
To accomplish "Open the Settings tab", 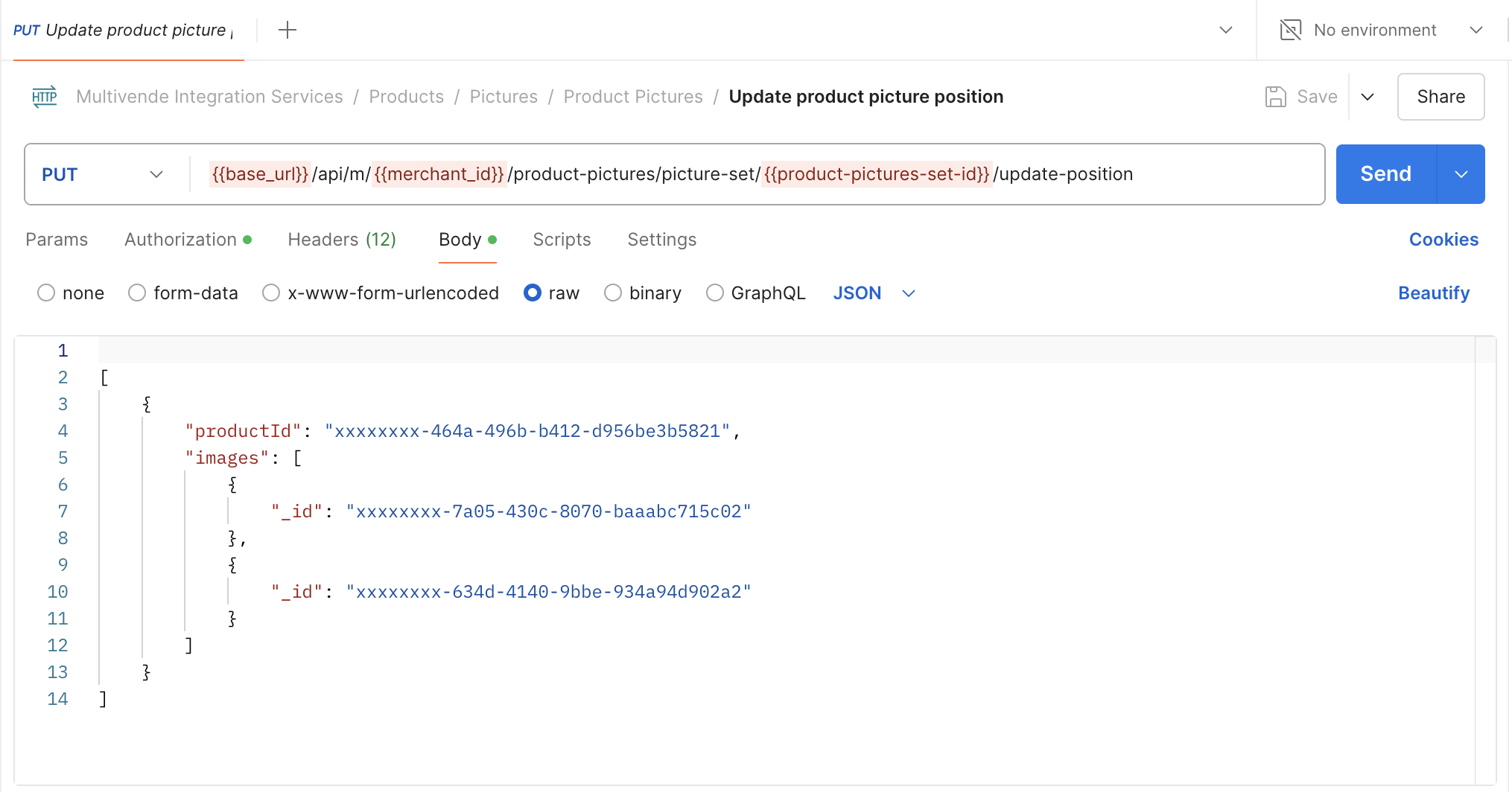I will click(661, 240).
